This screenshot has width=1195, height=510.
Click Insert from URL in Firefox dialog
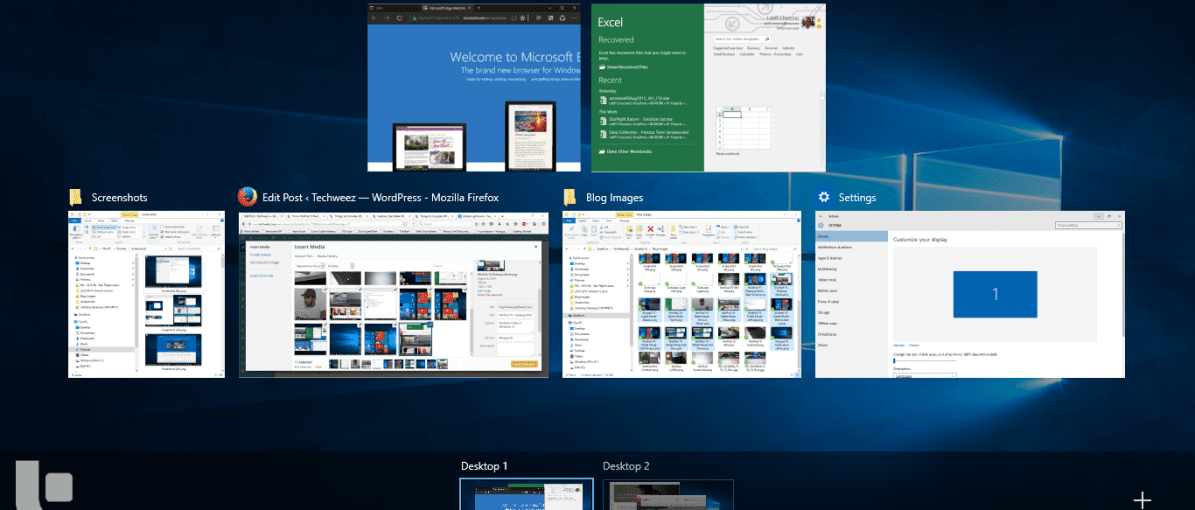point(261,275)
